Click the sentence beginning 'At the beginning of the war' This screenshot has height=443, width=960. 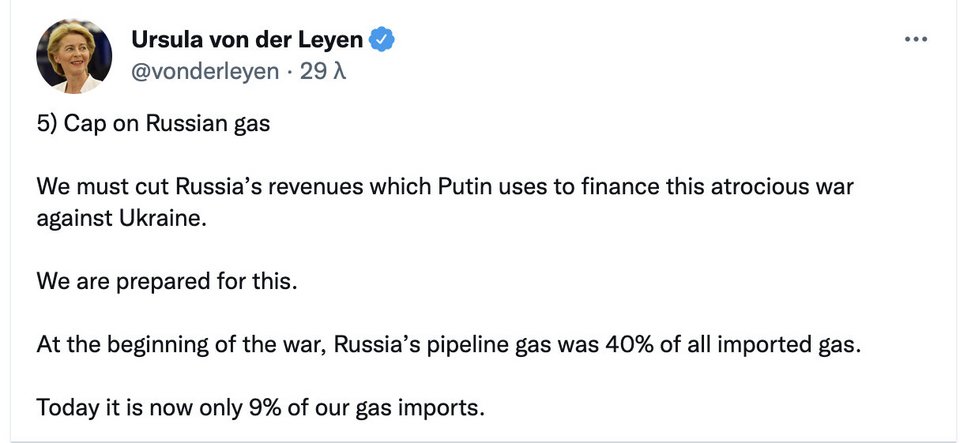coord(449,344)
